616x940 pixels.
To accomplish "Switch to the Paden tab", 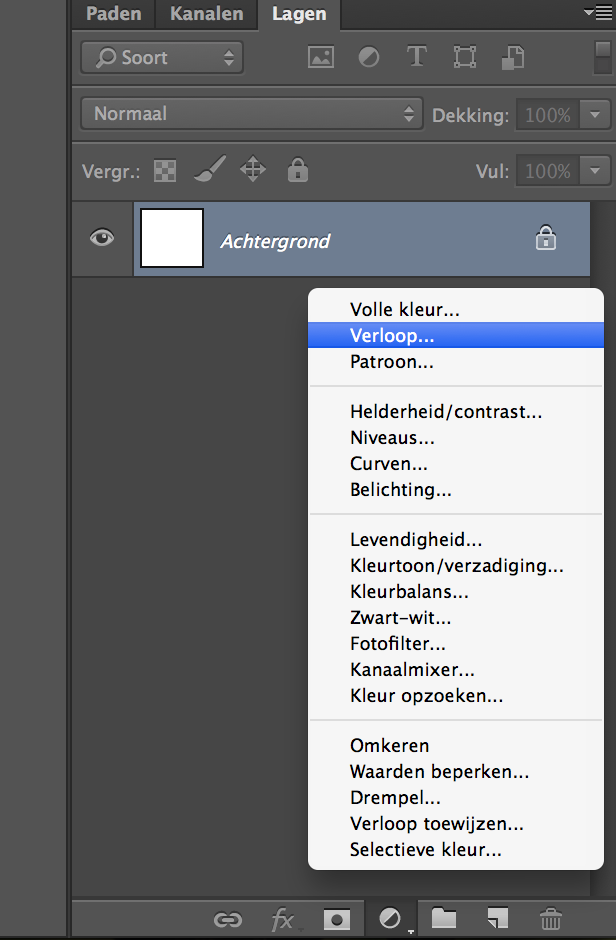I will pos(114,14).
